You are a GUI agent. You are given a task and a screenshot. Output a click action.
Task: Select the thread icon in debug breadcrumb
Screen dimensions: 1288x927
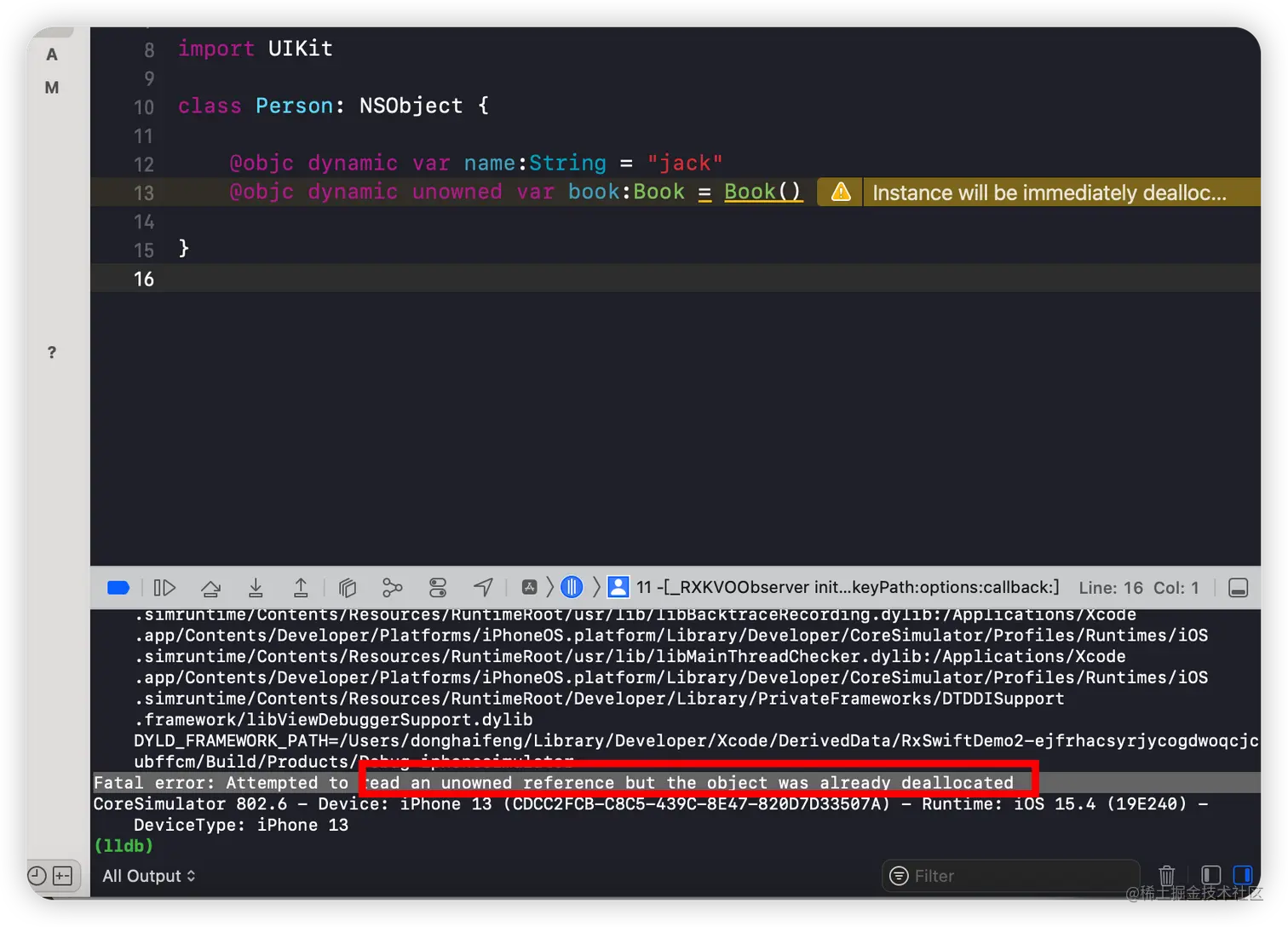pos(572,587)
